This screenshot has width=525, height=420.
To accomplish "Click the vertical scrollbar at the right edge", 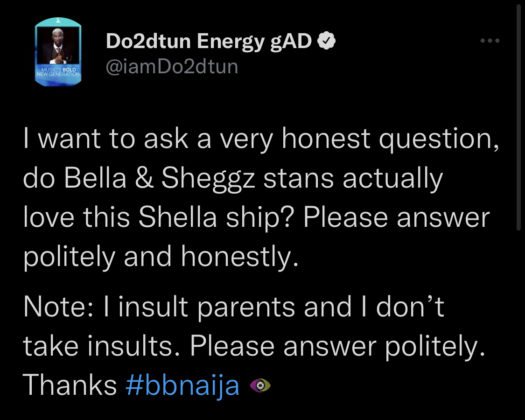I will pyautogui.click(x=519, y=117).
